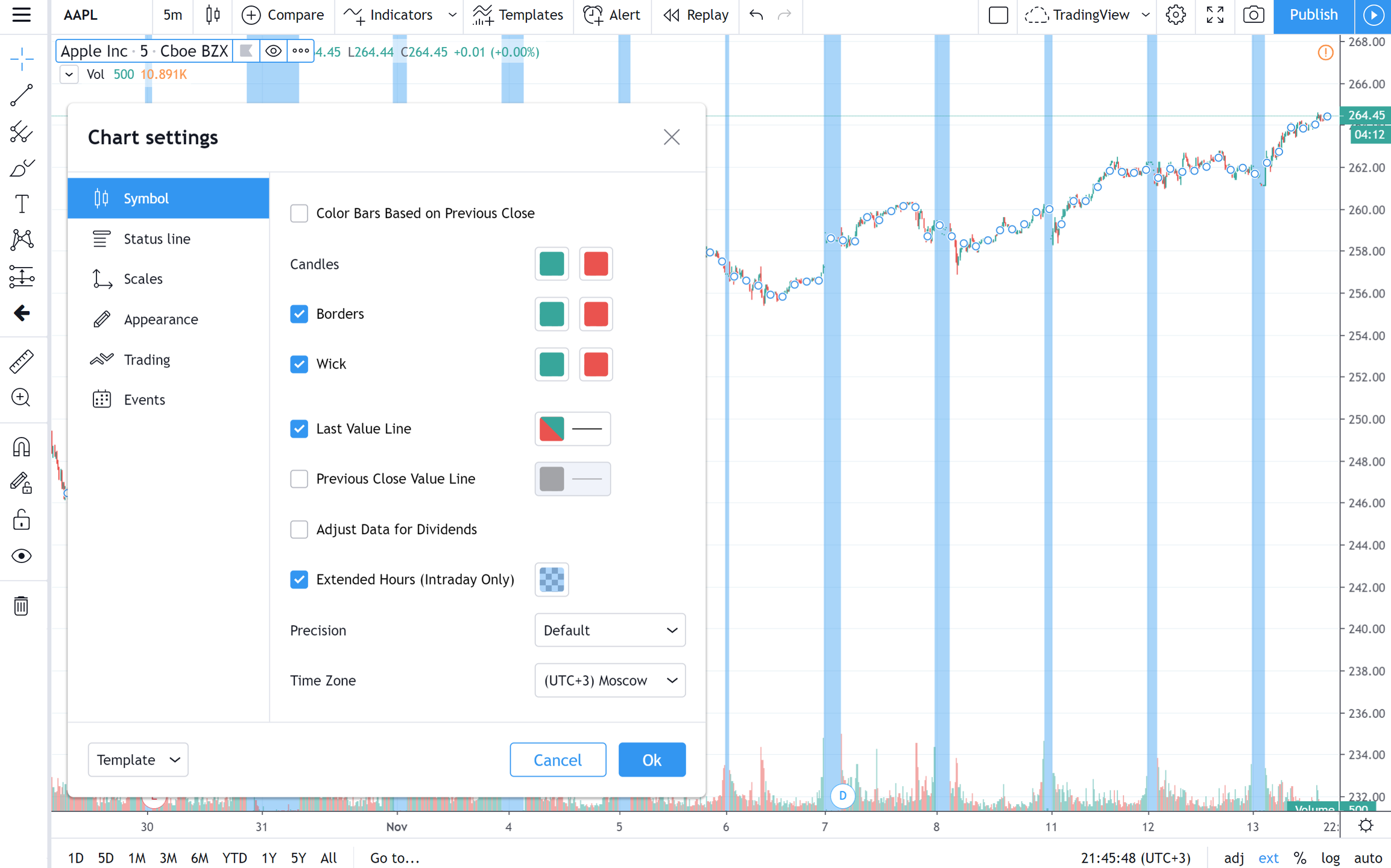Enter fullscreen mode via the toolbar icon
Screen dimensions: 1391x868
1215,15
